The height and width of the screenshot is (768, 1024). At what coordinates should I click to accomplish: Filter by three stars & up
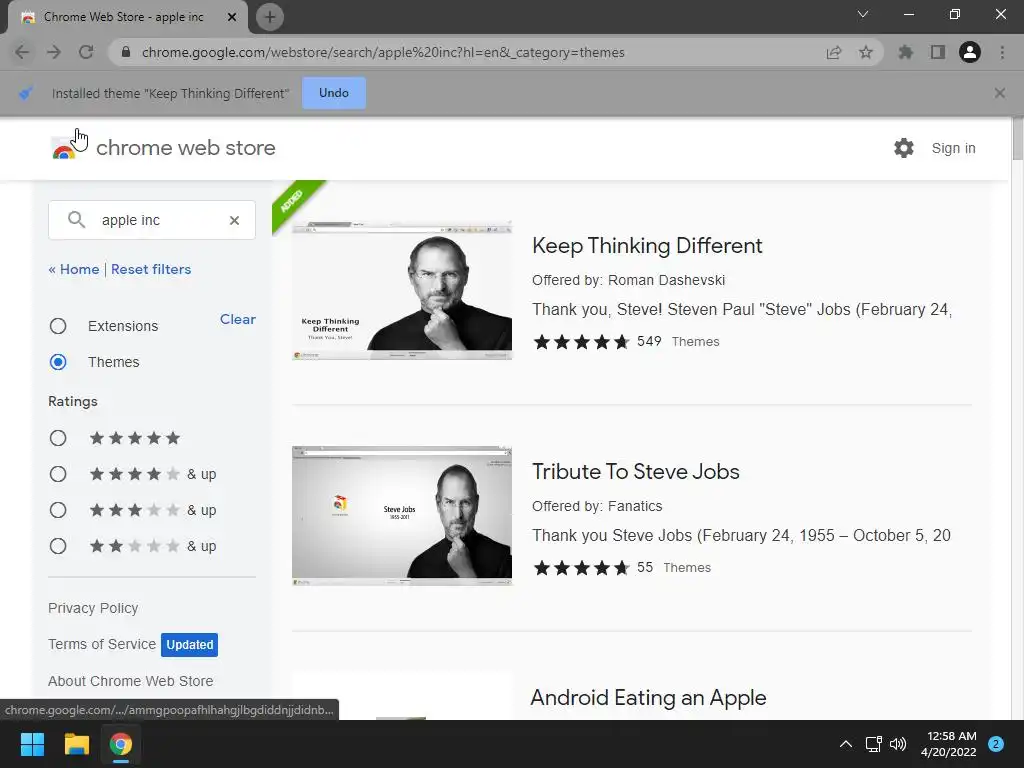point(58,510)
